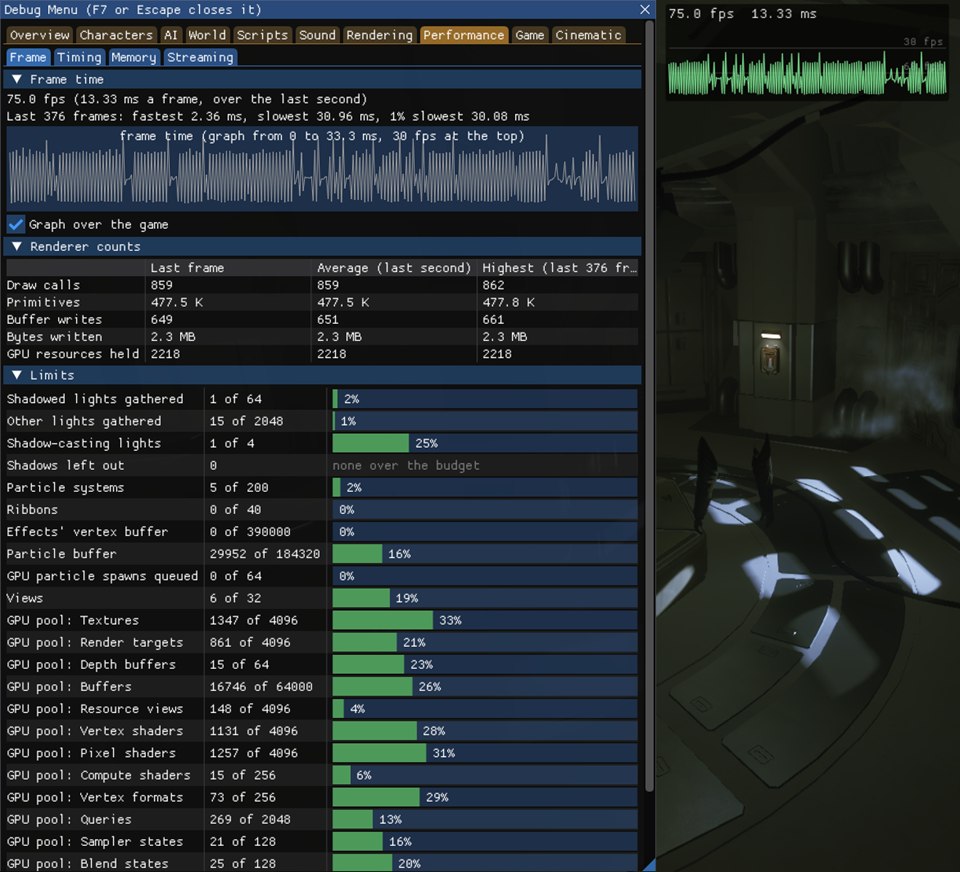Click the Performance tab
The height and width of the screenshot is (872, 960).
click(463, 35)
